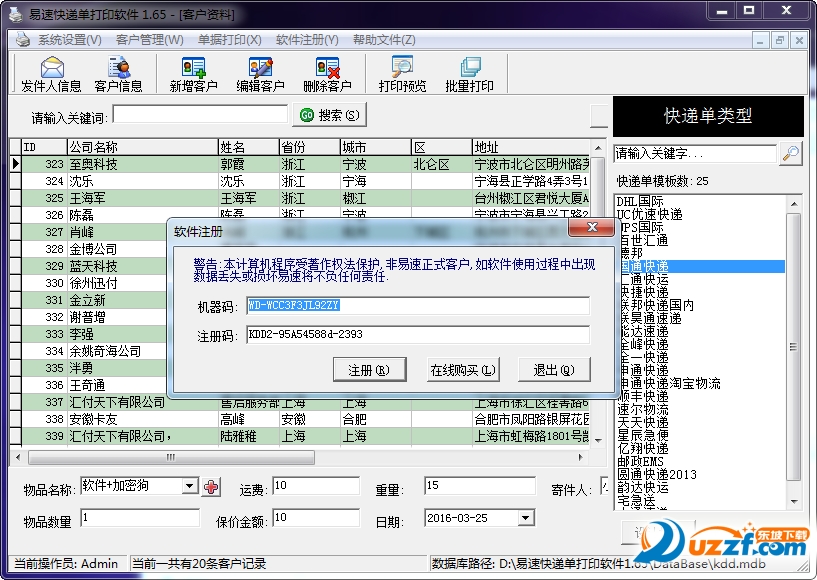Select row 339 汇付天下有限公司
This screenshot has width=817, height=580.
coord(305,436)
